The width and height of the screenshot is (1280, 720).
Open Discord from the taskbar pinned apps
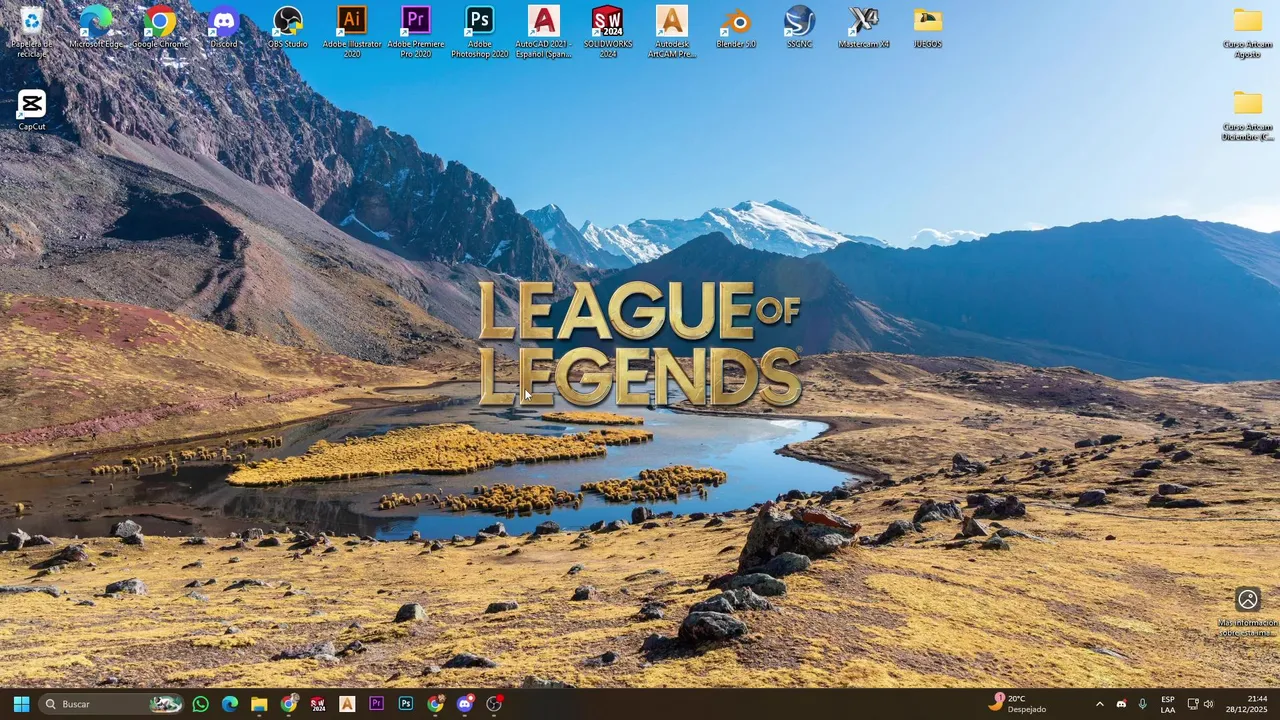(465, 704)
